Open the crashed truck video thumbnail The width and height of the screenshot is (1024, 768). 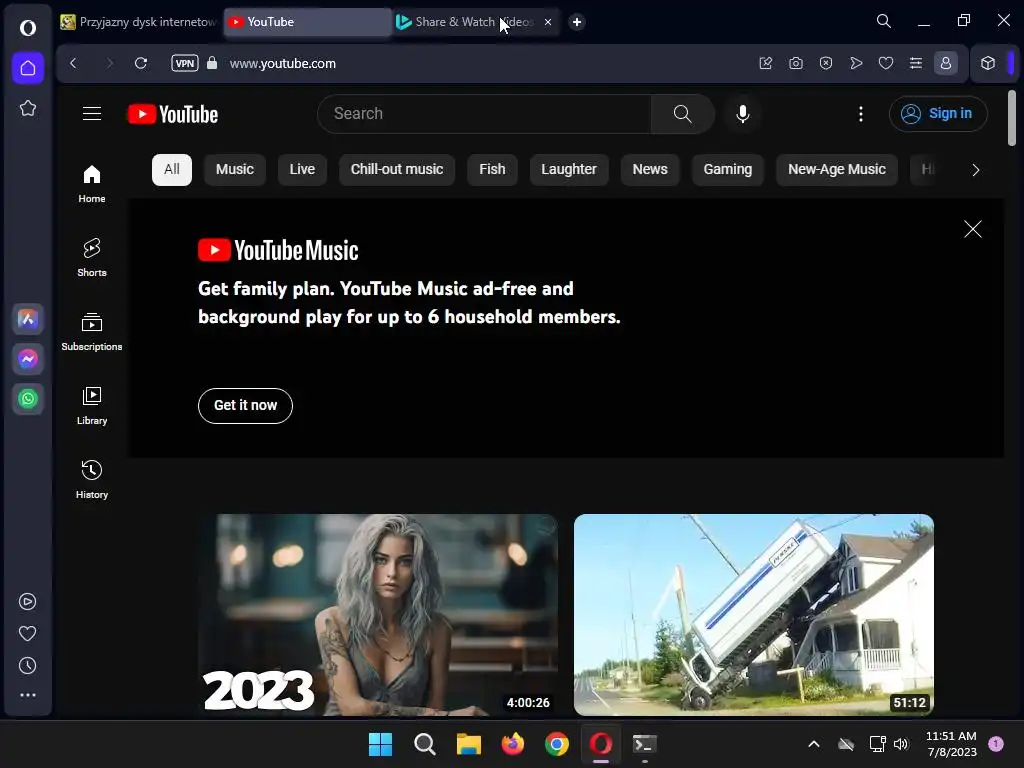pos(754,615)
